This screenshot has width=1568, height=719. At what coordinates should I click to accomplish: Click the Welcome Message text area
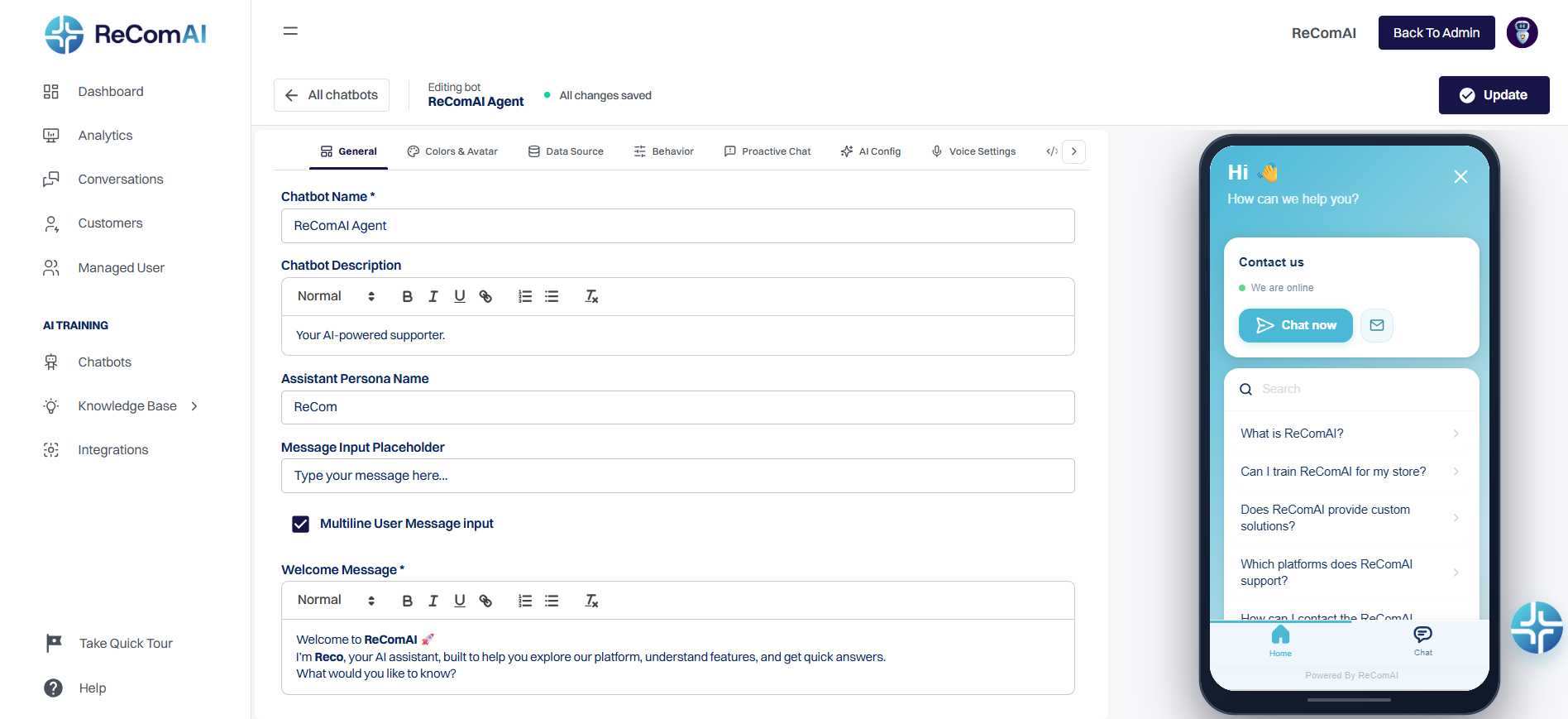click(678, 657)
